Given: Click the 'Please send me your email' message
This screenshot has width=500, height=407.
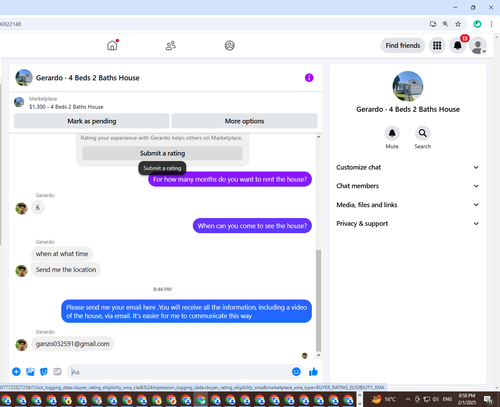Looking at the screenshot, I should click(186, 311).
